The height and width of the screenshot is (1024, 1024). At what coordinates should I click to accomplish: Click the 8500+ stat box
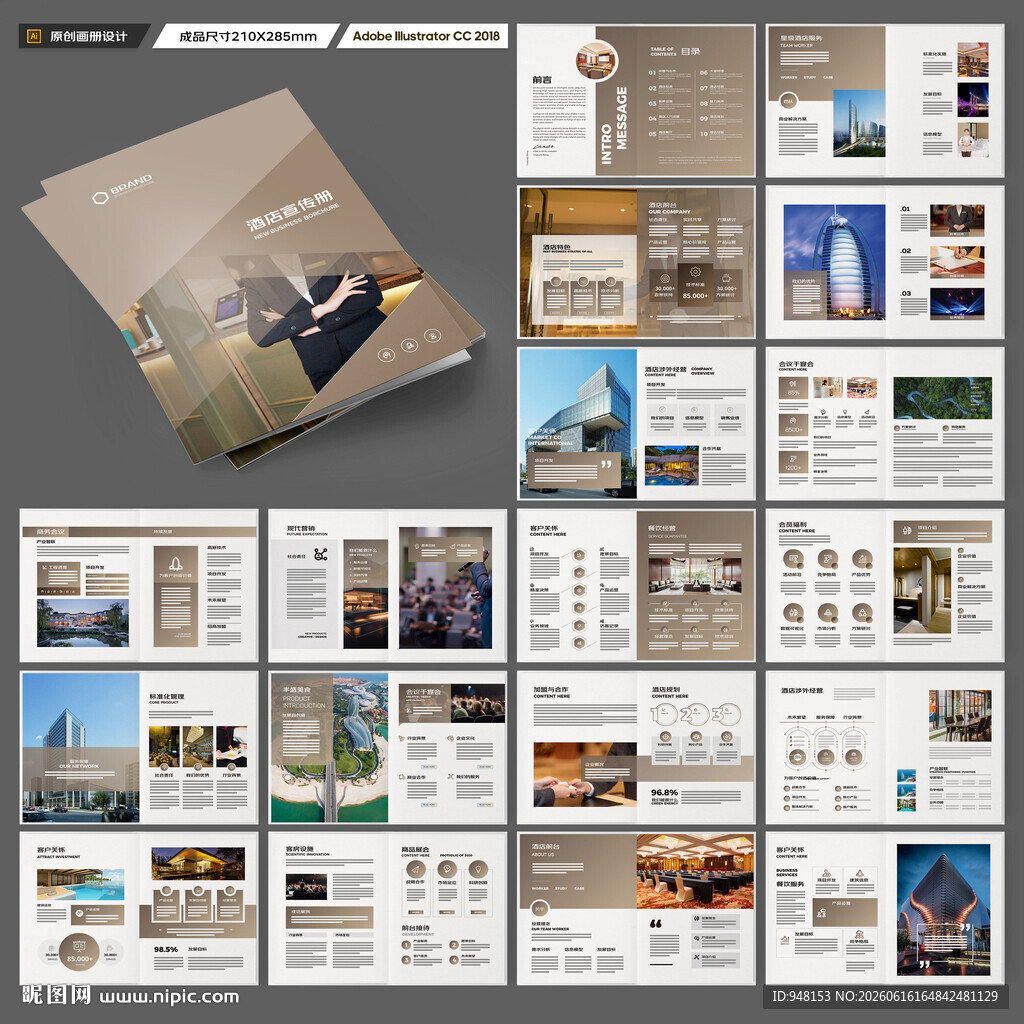tap(793, 425)
